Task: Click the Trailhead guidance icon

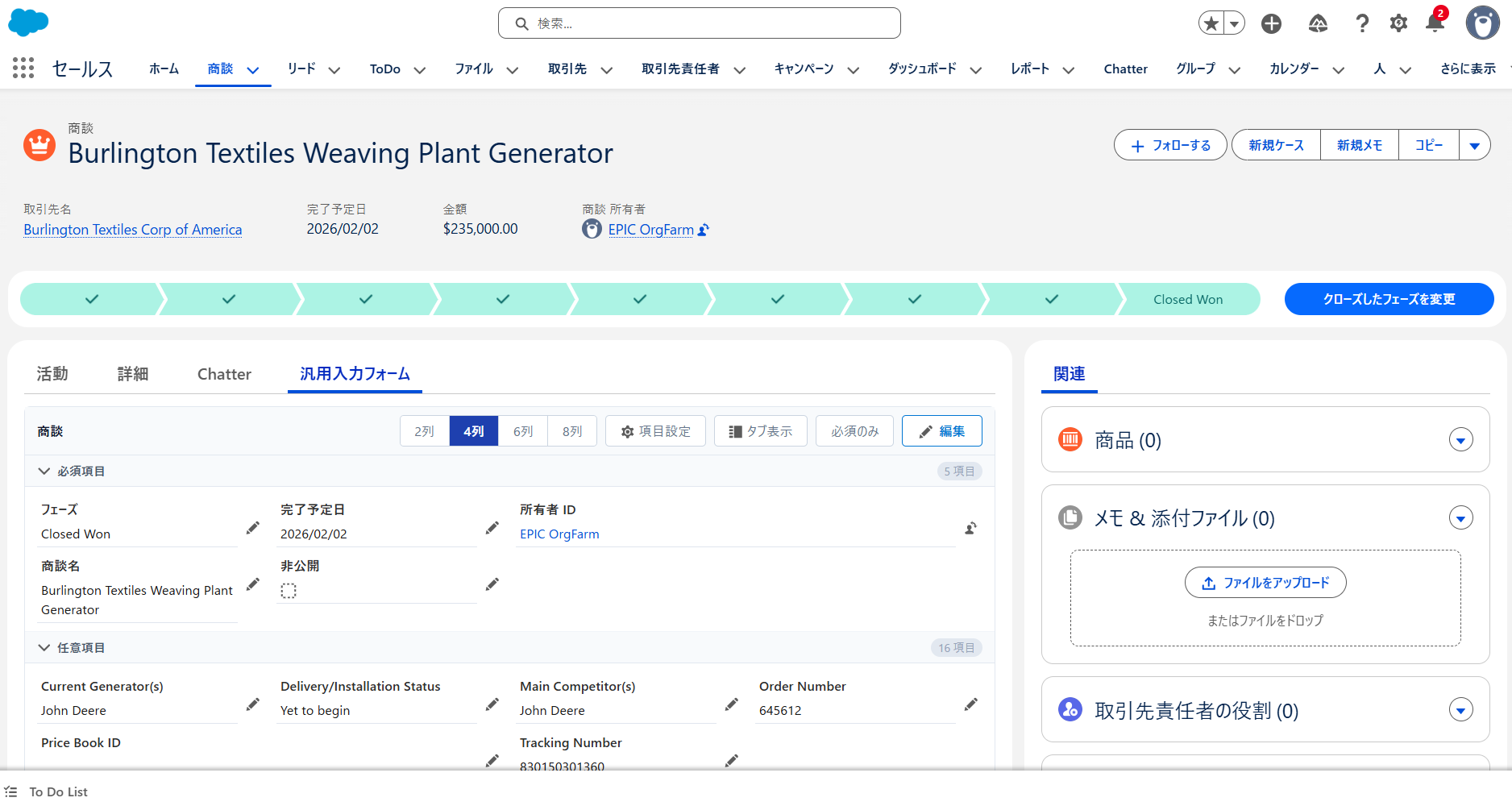Action: tap(1317, 23)
